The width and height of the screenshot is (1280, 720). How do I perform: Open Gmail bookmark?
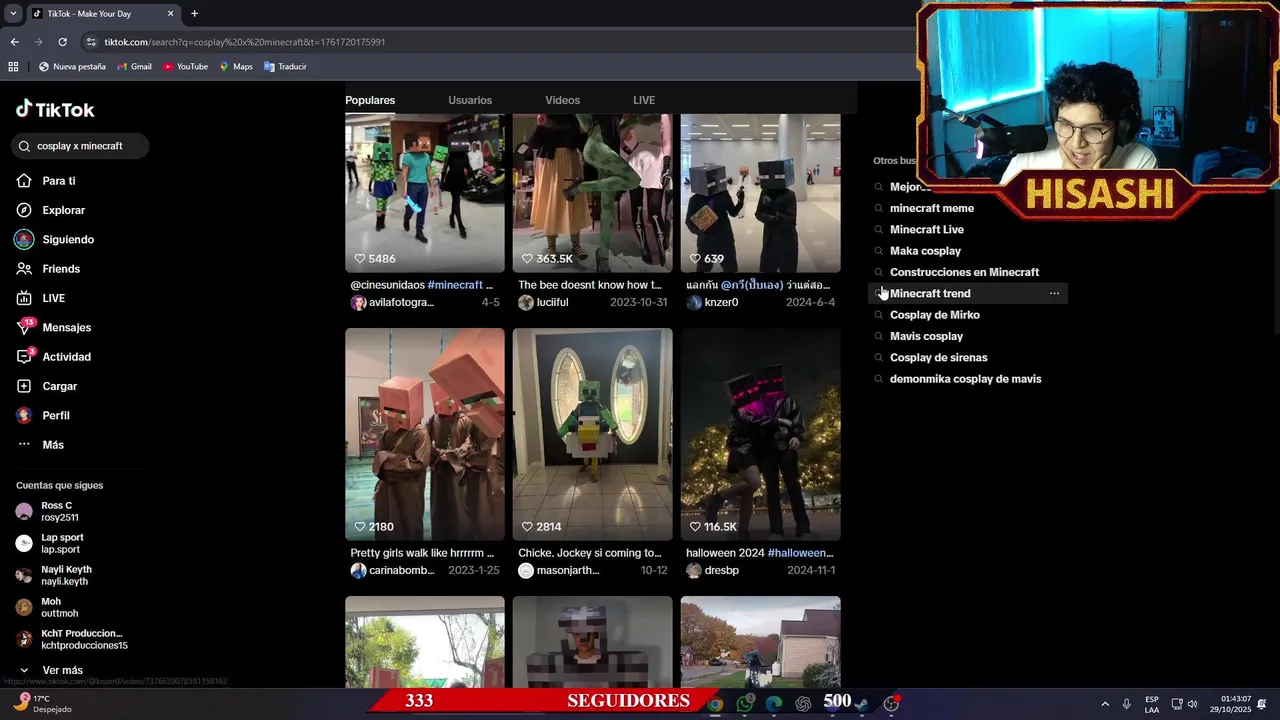coord(134,67)
